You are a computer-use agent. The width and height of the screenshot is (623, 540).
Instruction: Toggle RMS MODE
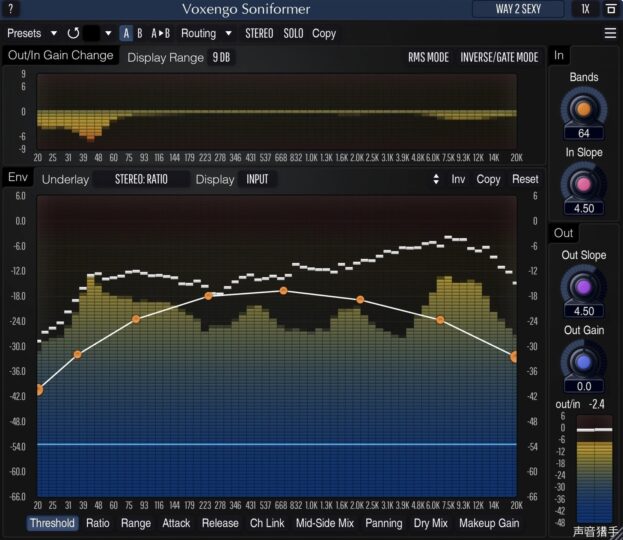pos(428,57)
